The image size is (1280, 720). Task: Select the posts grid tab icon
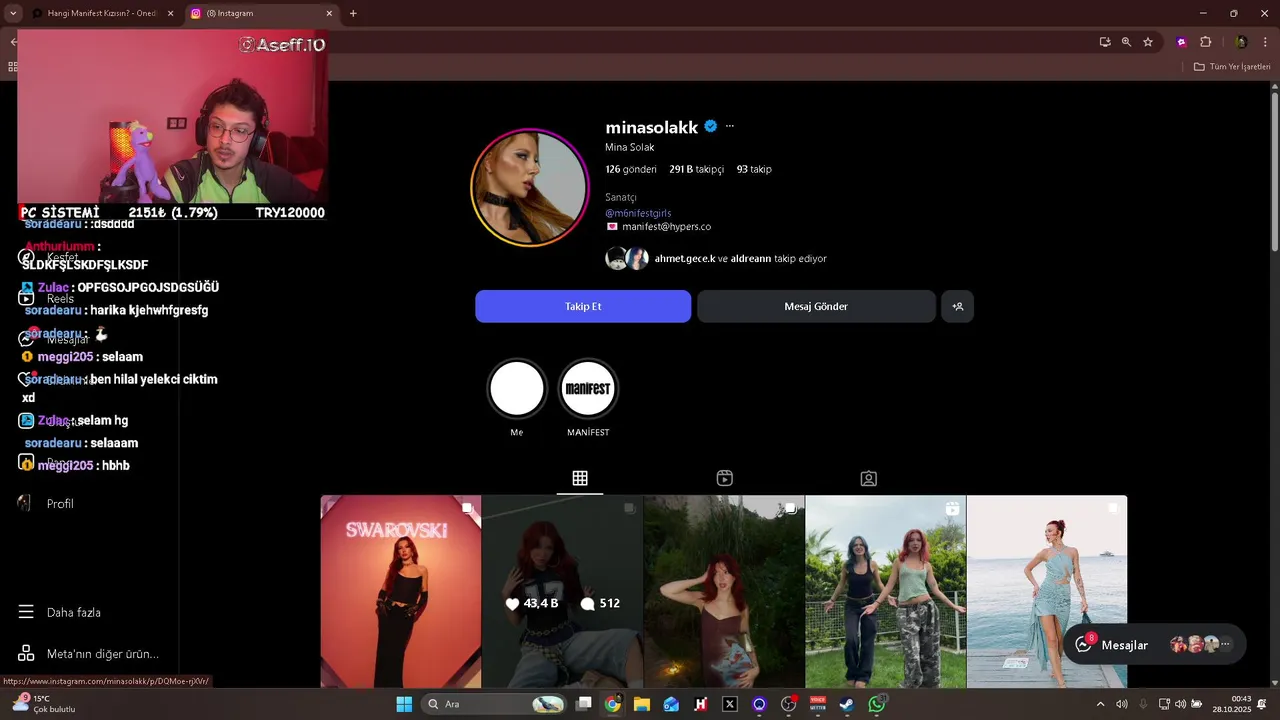(x=580, y=478)
